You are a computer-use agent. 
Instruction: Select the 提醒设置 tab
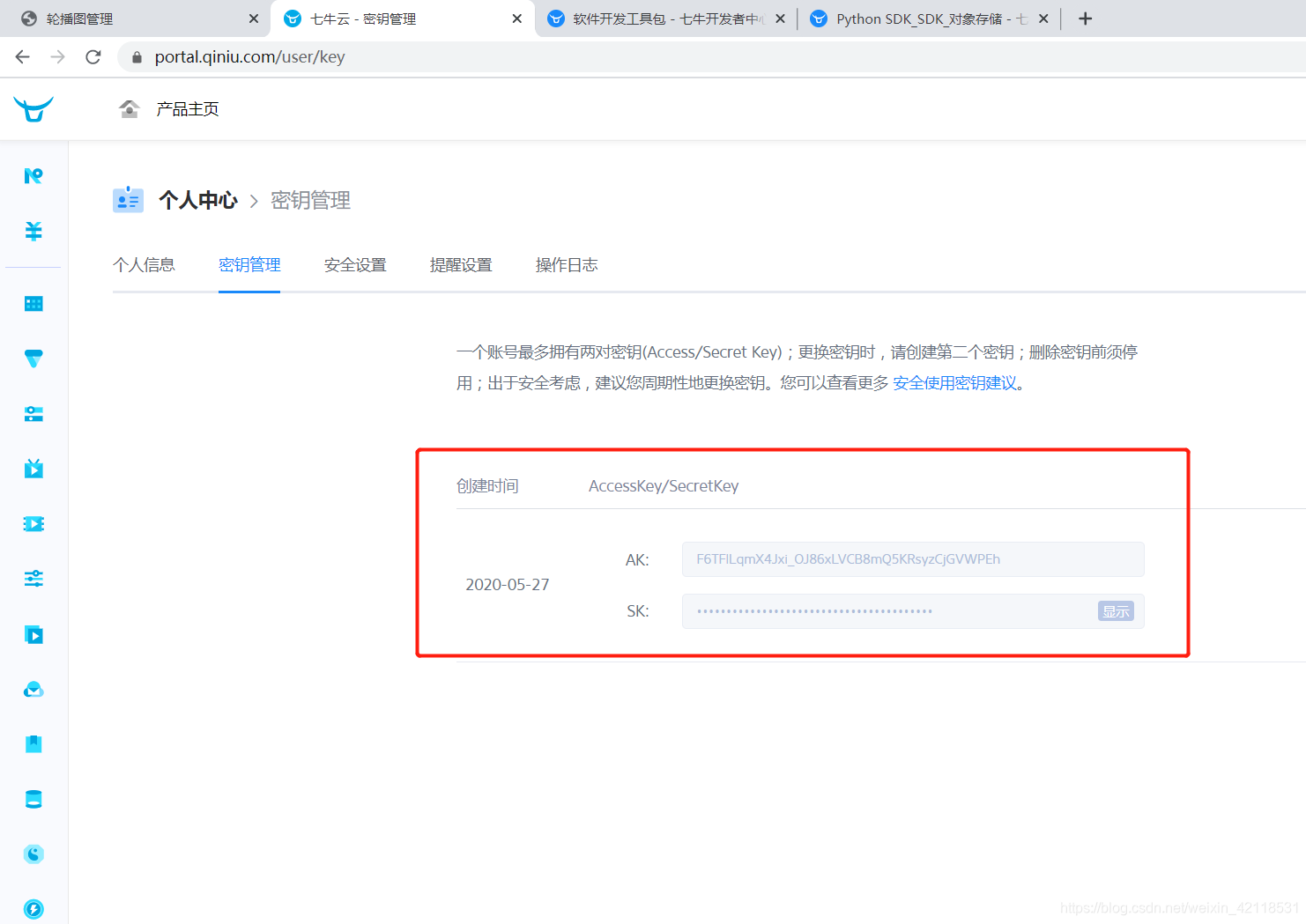coord(461,265)
